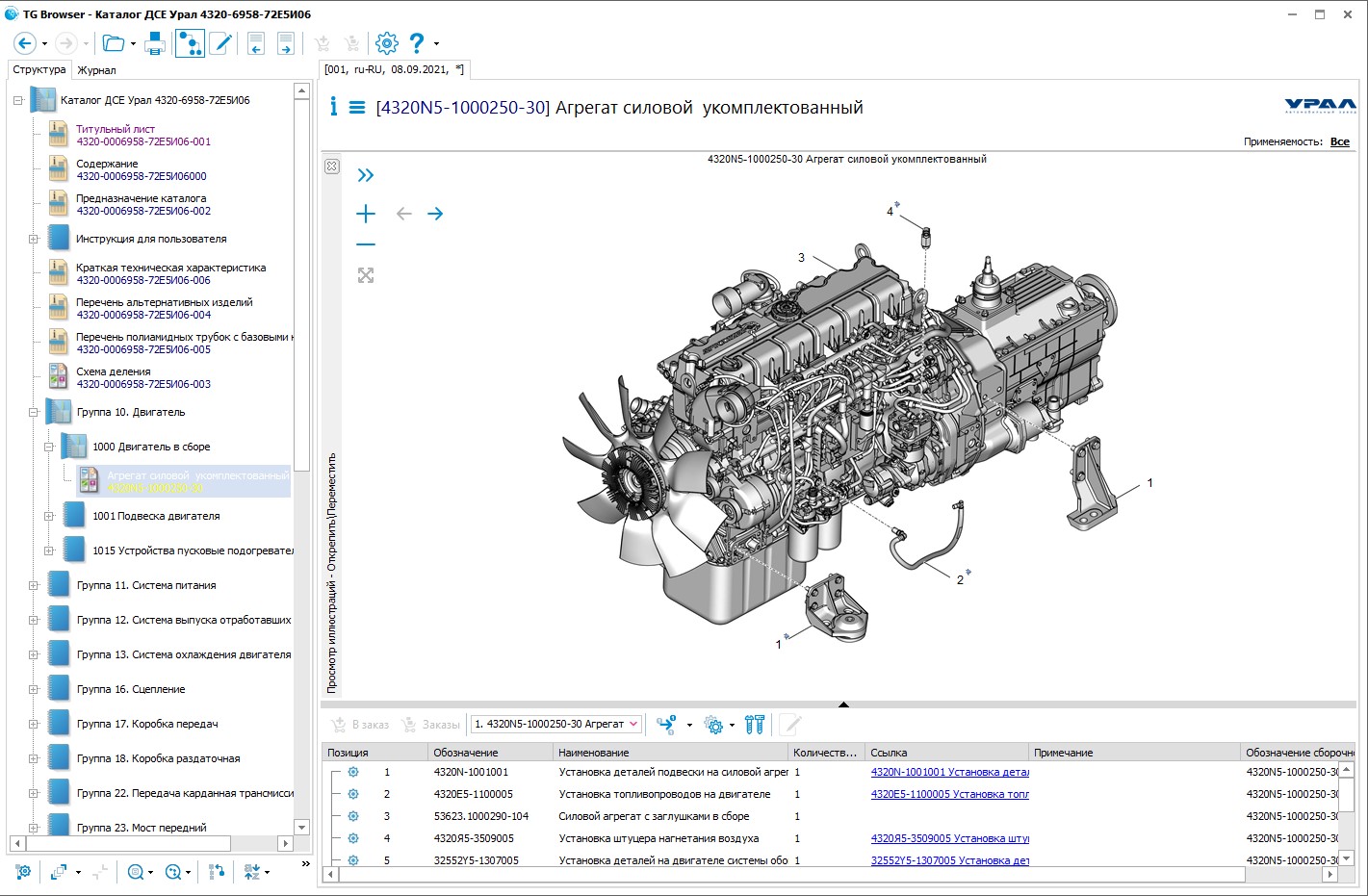1368x896 pixels.
Task: Select Группа 16. Сцепление tree item
Action: [131, 689]
